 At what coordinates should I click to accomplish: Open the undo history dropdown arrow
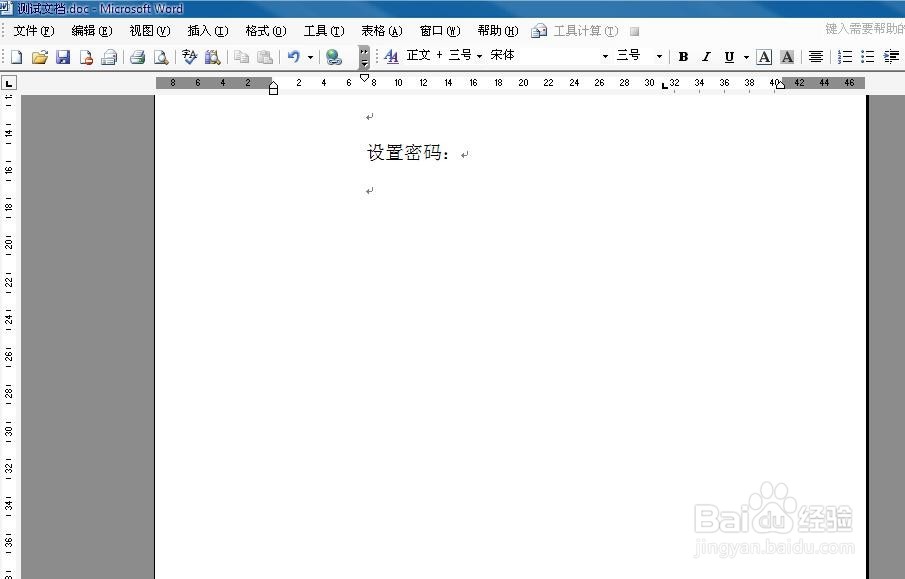tap(310, 57)
